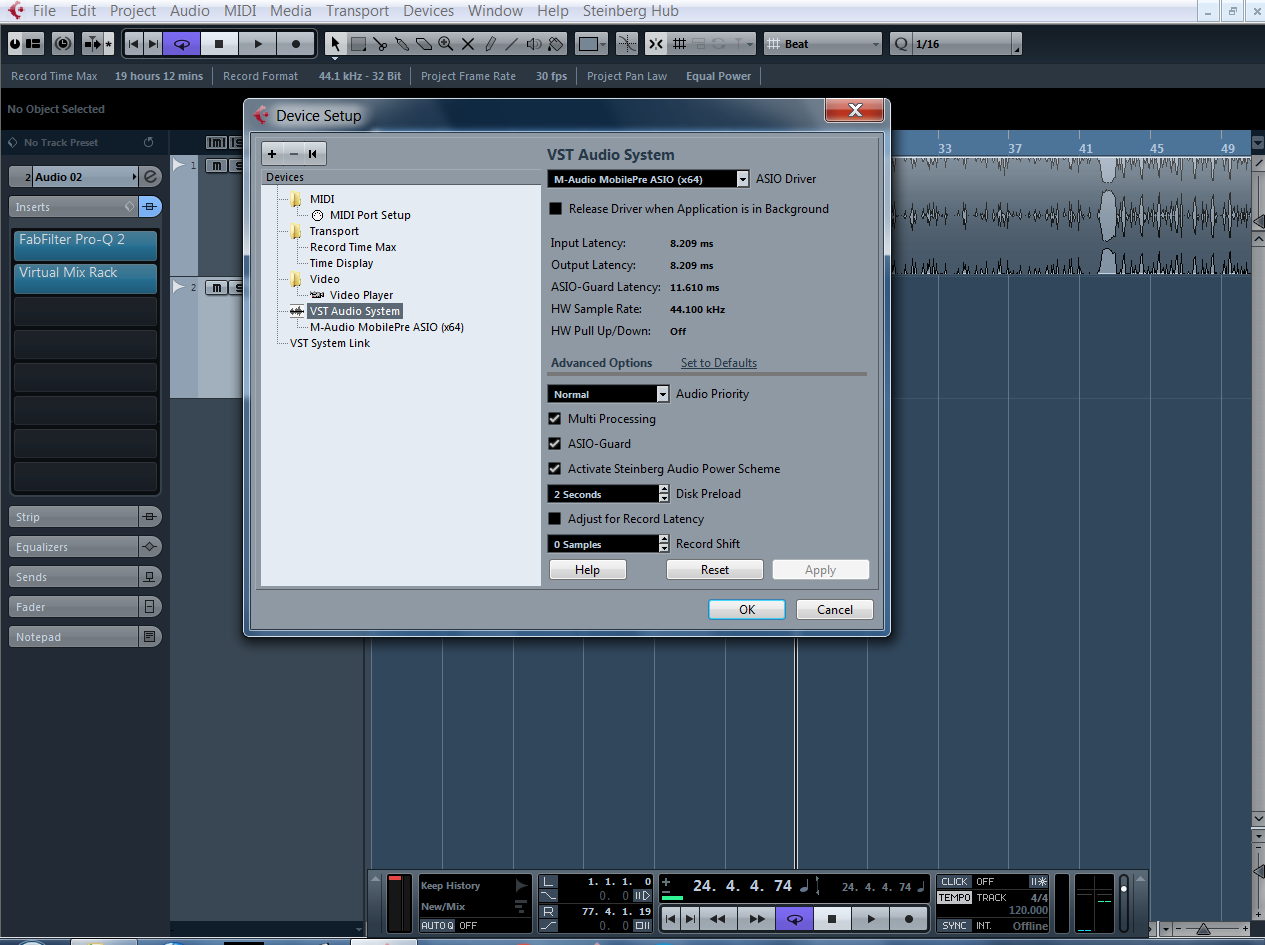Select the Play speaker tool
The image size is (1265, 945).
[534, 44]
